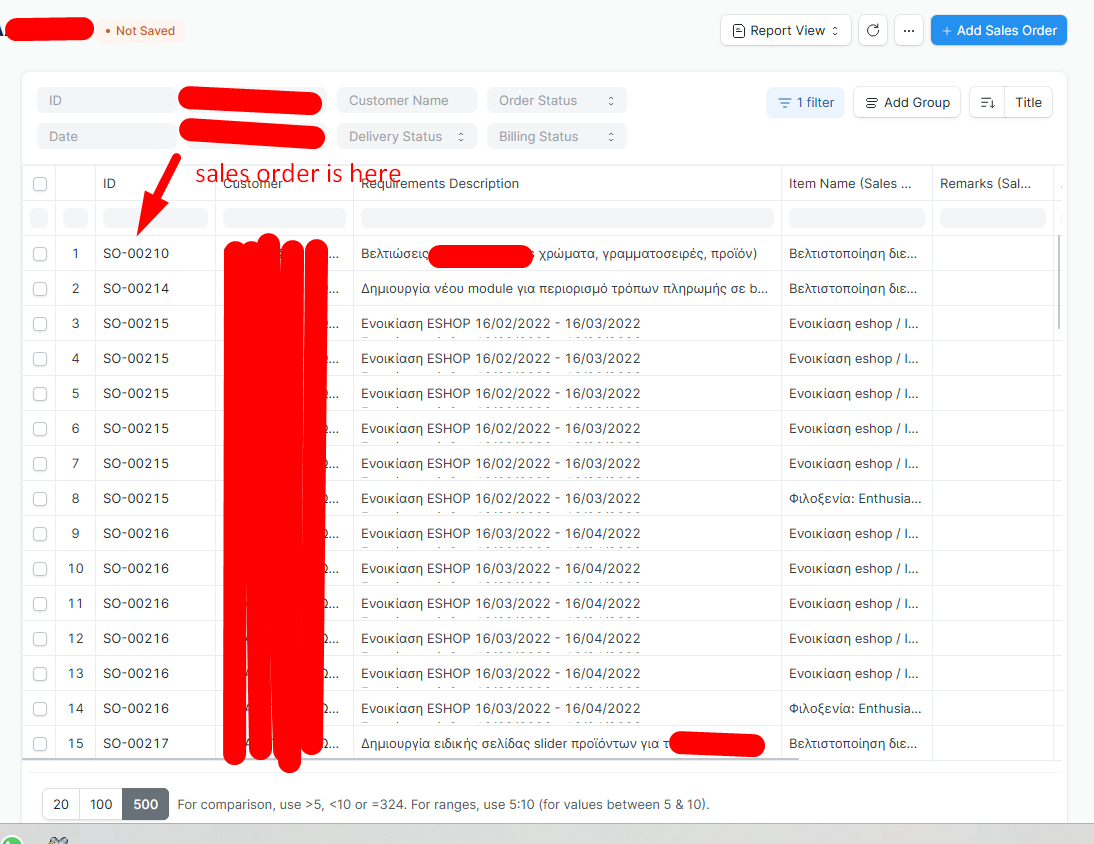Click Φιλοξενία: Enthusia... cell in row 14

point(855,709)
